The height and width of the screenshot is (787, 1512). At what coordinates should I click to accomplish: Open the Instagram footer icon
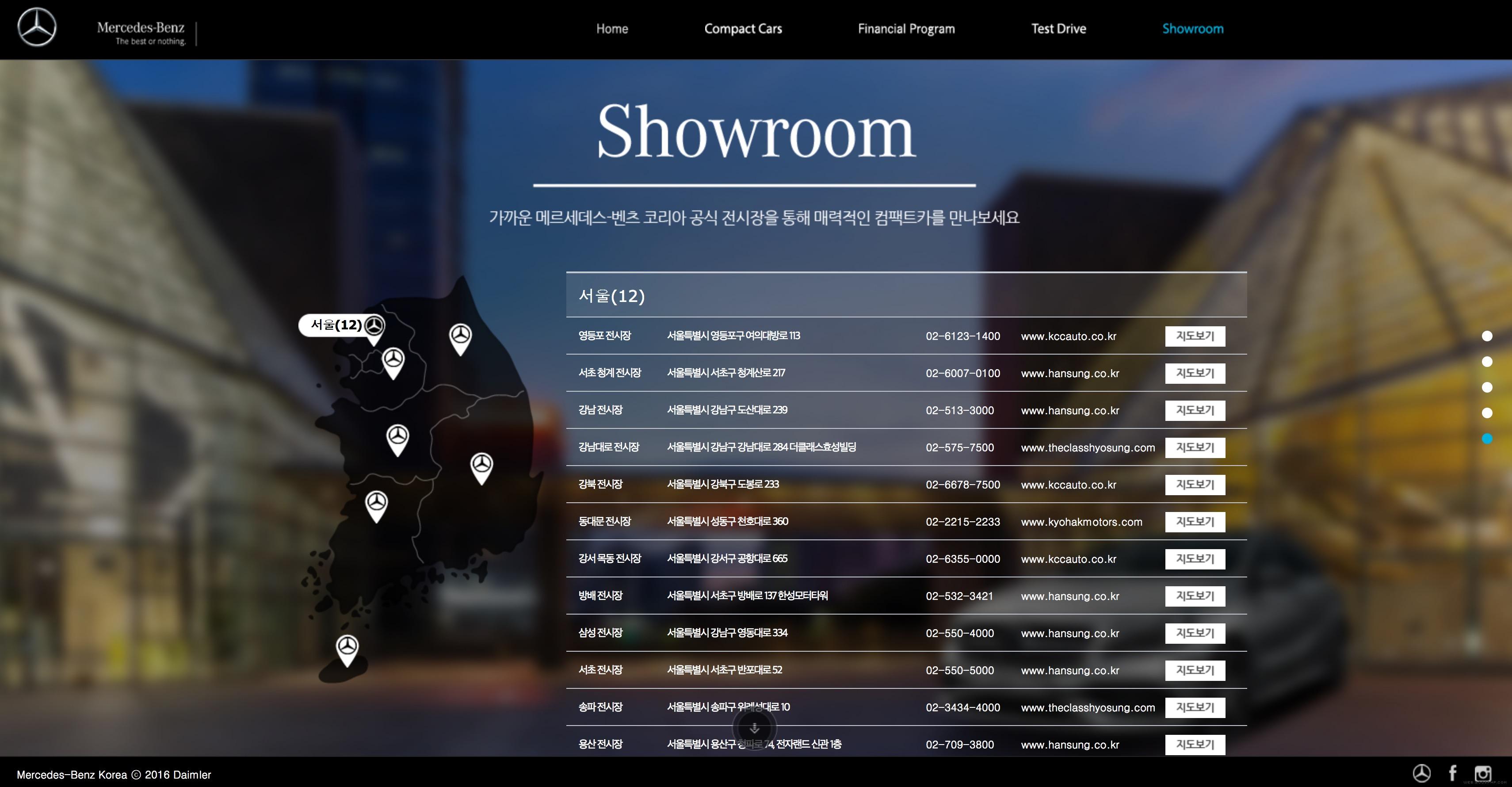coord(1483,773)
